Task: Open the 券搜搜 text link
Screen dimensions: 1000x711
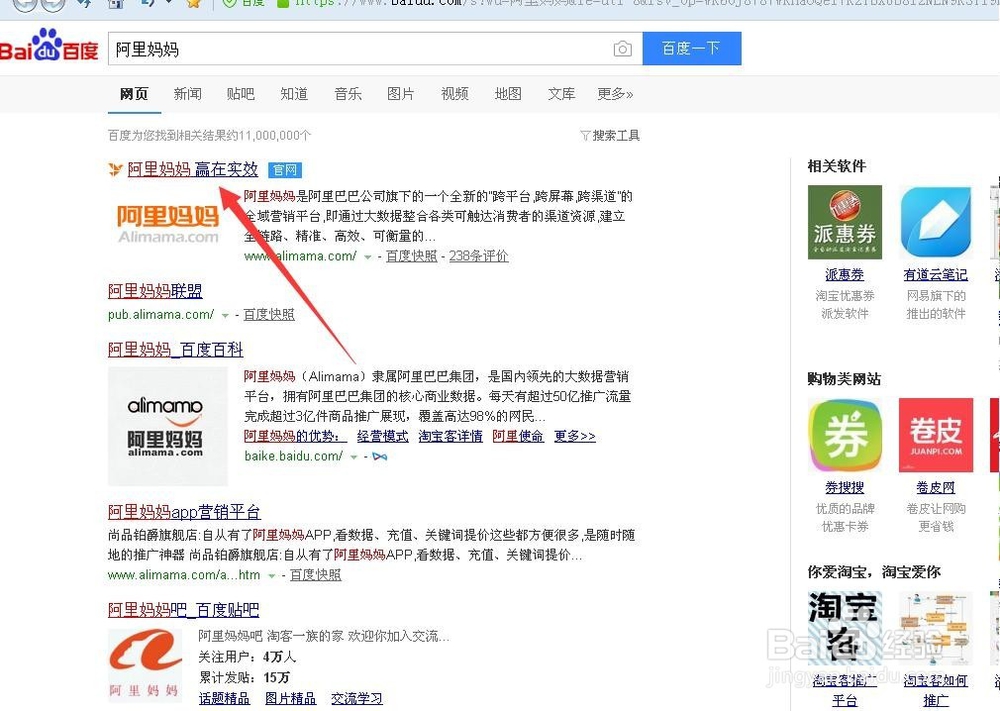Action: 844,488
